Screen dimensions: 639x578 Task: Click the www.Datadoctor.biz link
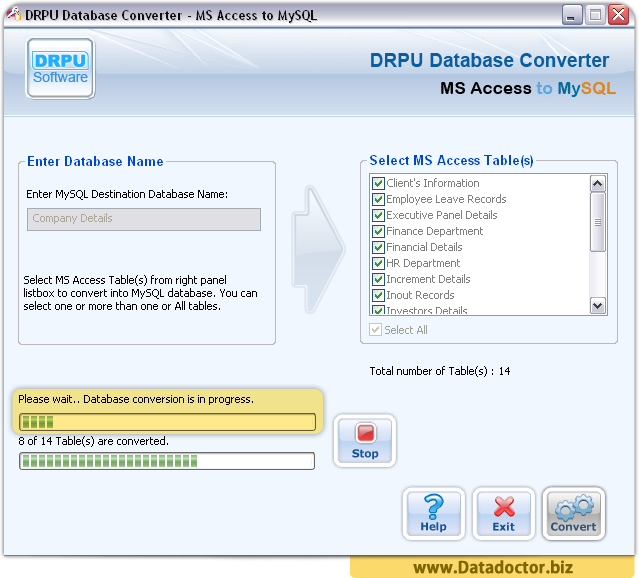(493, 567)
